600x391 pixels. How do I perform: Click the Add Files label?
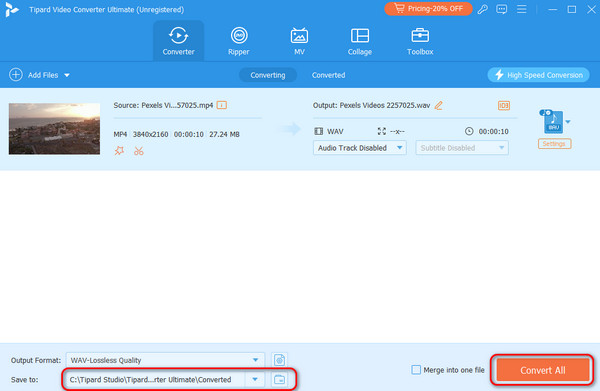point(43,75)
